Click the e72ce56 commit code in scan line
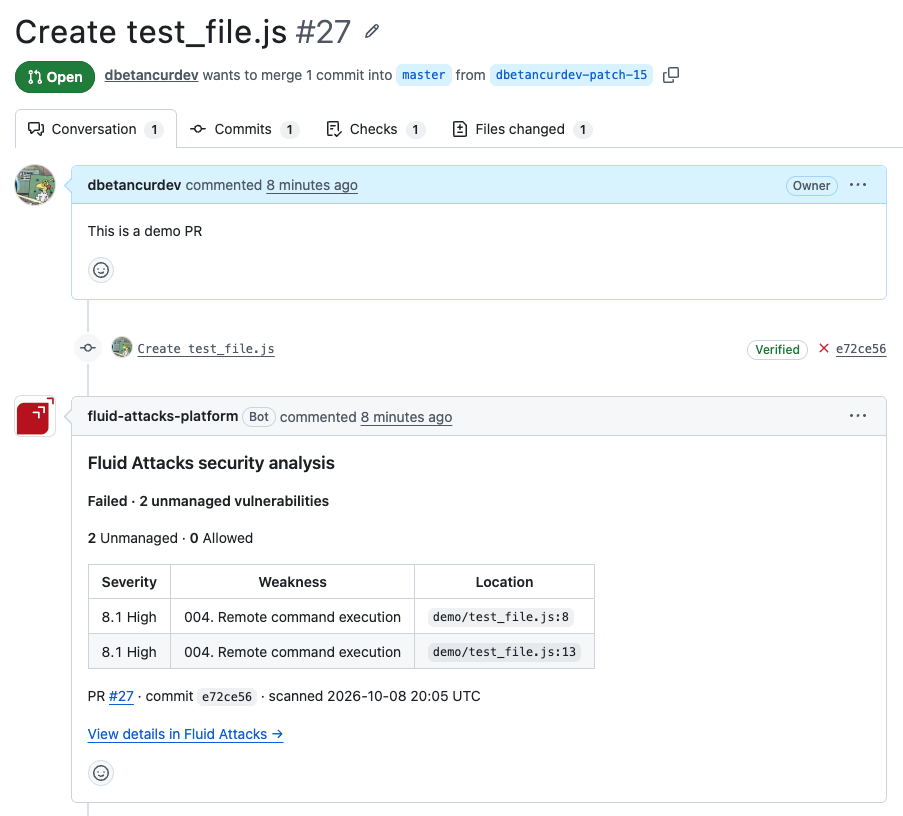 pos(227,697)
